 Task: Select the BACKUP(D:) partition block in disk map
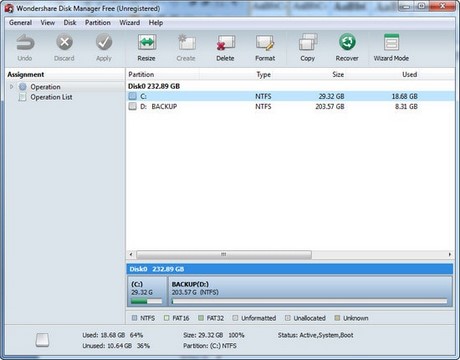point(310,291)
